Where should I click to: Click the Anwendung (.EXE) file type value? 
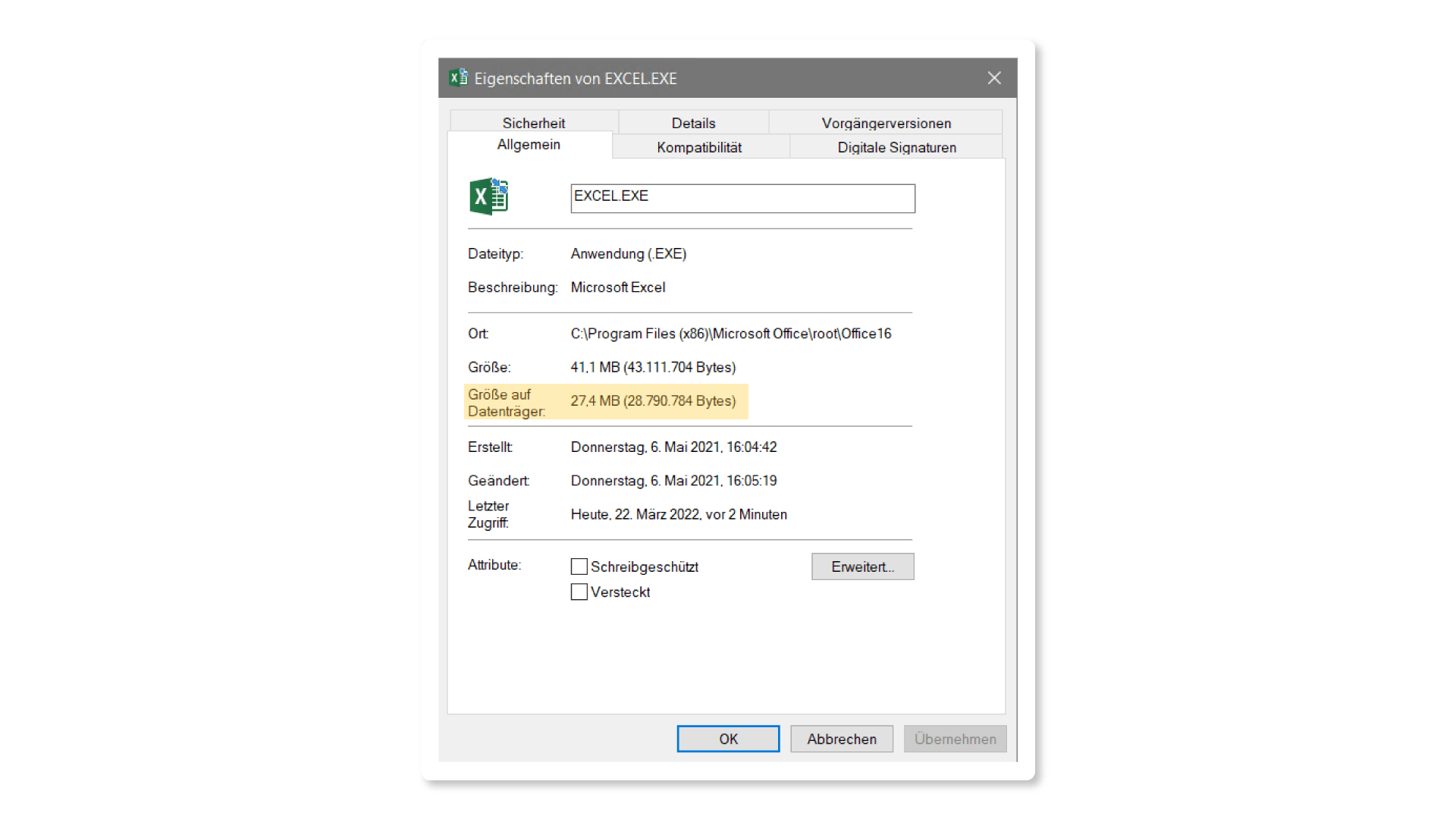(x=629, y=254)
